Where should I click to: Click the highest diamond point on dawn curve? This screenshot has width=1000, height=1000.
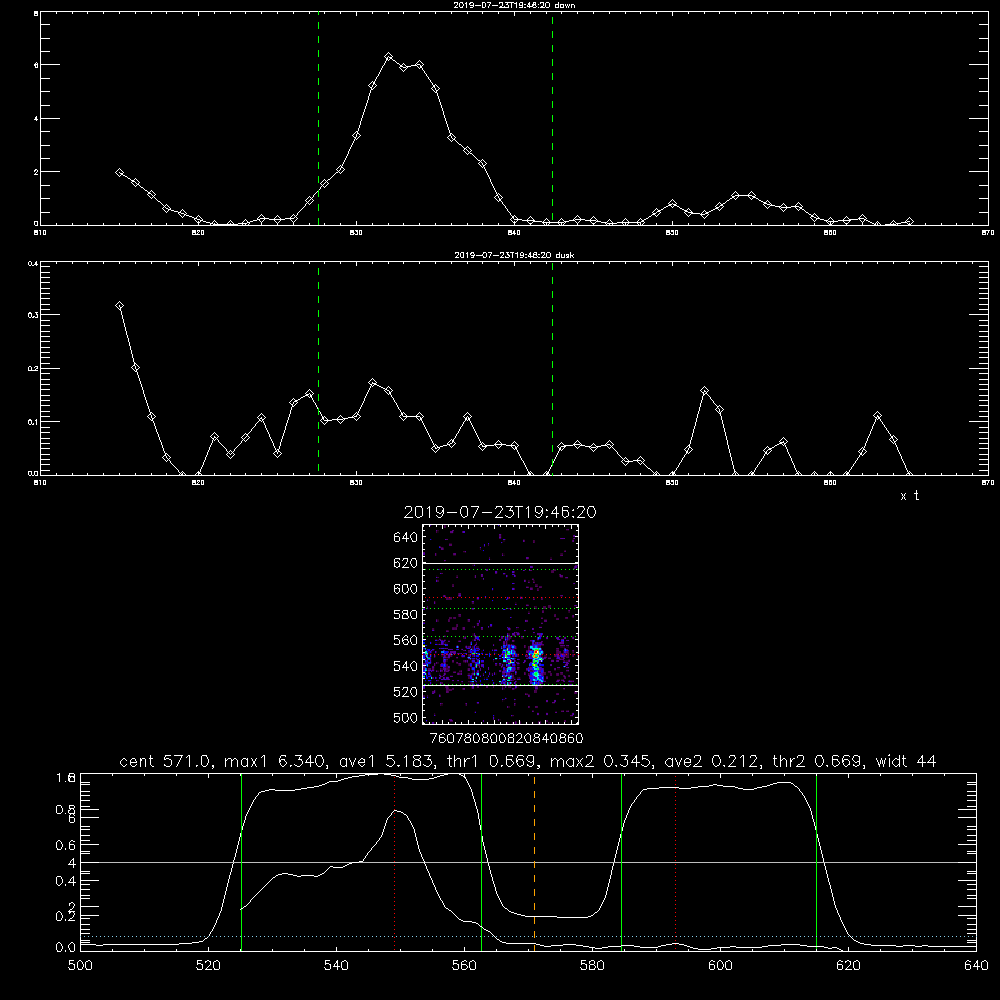point(388,57)
